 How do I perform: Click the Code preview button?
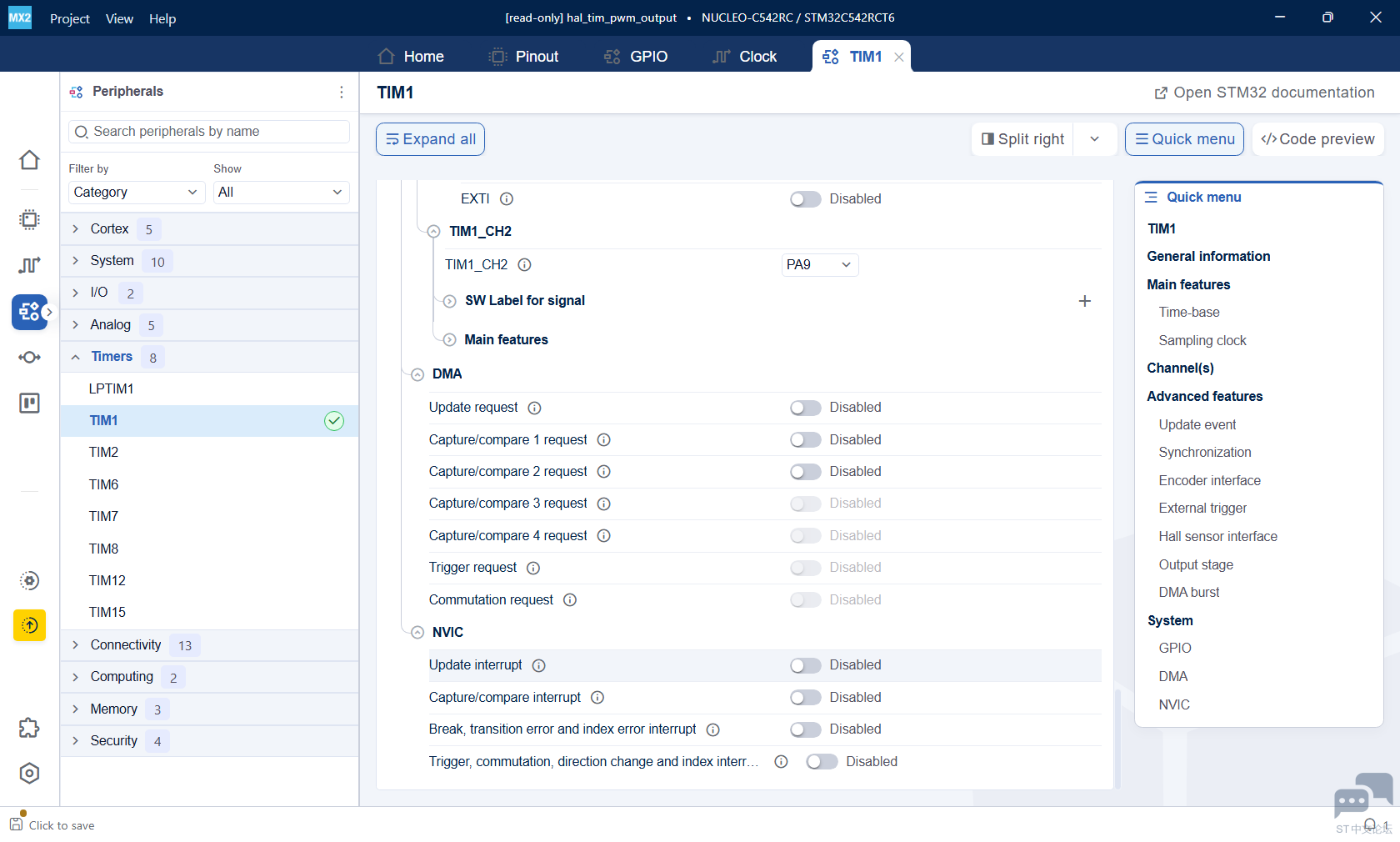click(x=1317, y=139)
